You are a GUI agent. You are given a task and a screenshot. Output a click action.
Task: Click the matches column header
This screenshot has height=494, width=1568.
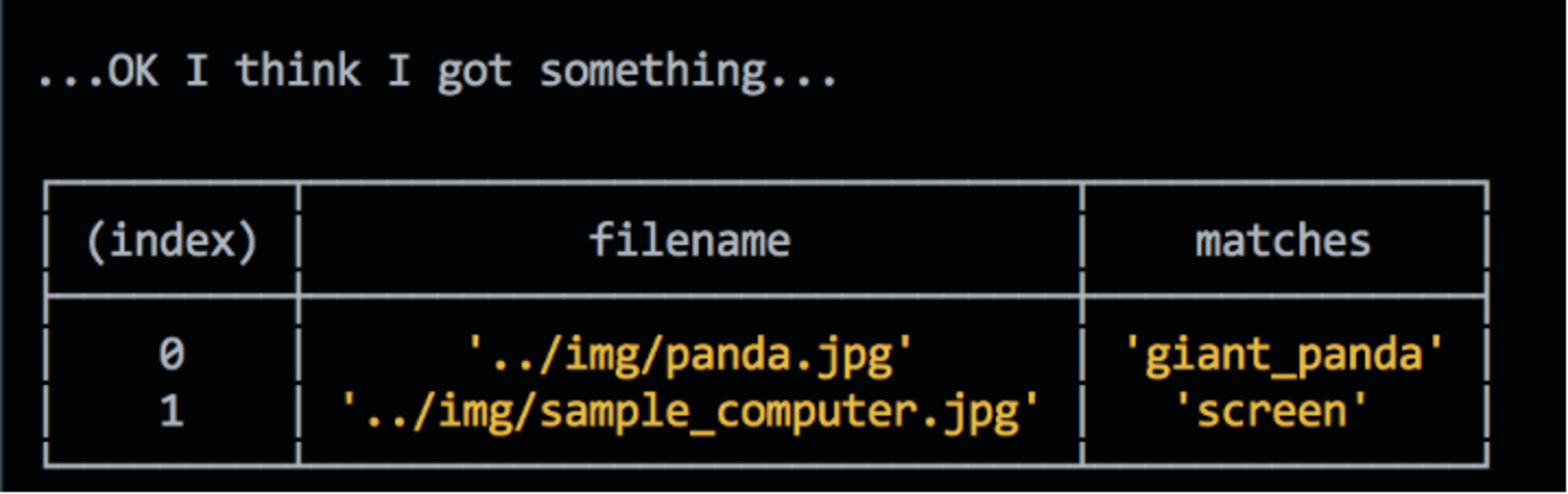(1283, 241)
